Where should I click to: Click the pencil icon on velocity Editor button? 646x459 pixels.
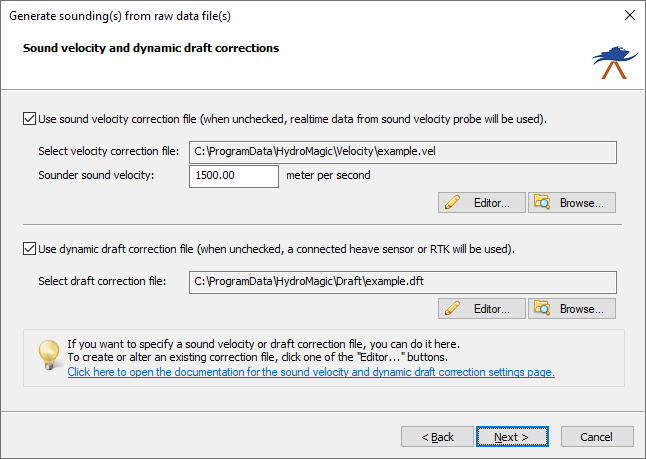click(452, 202)
